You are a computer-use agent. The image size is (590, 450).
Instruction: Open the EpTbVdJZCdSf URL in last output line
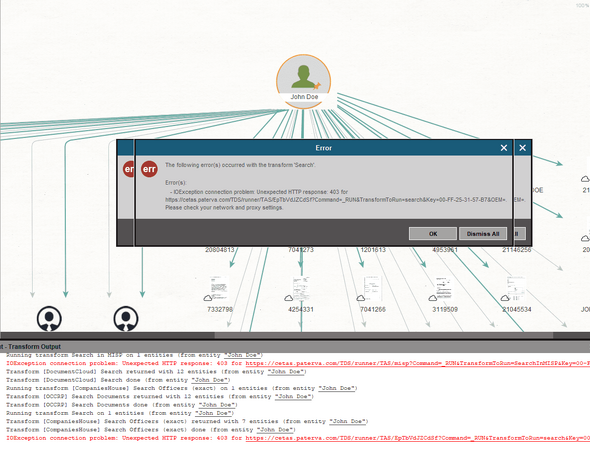coord(418,438)
